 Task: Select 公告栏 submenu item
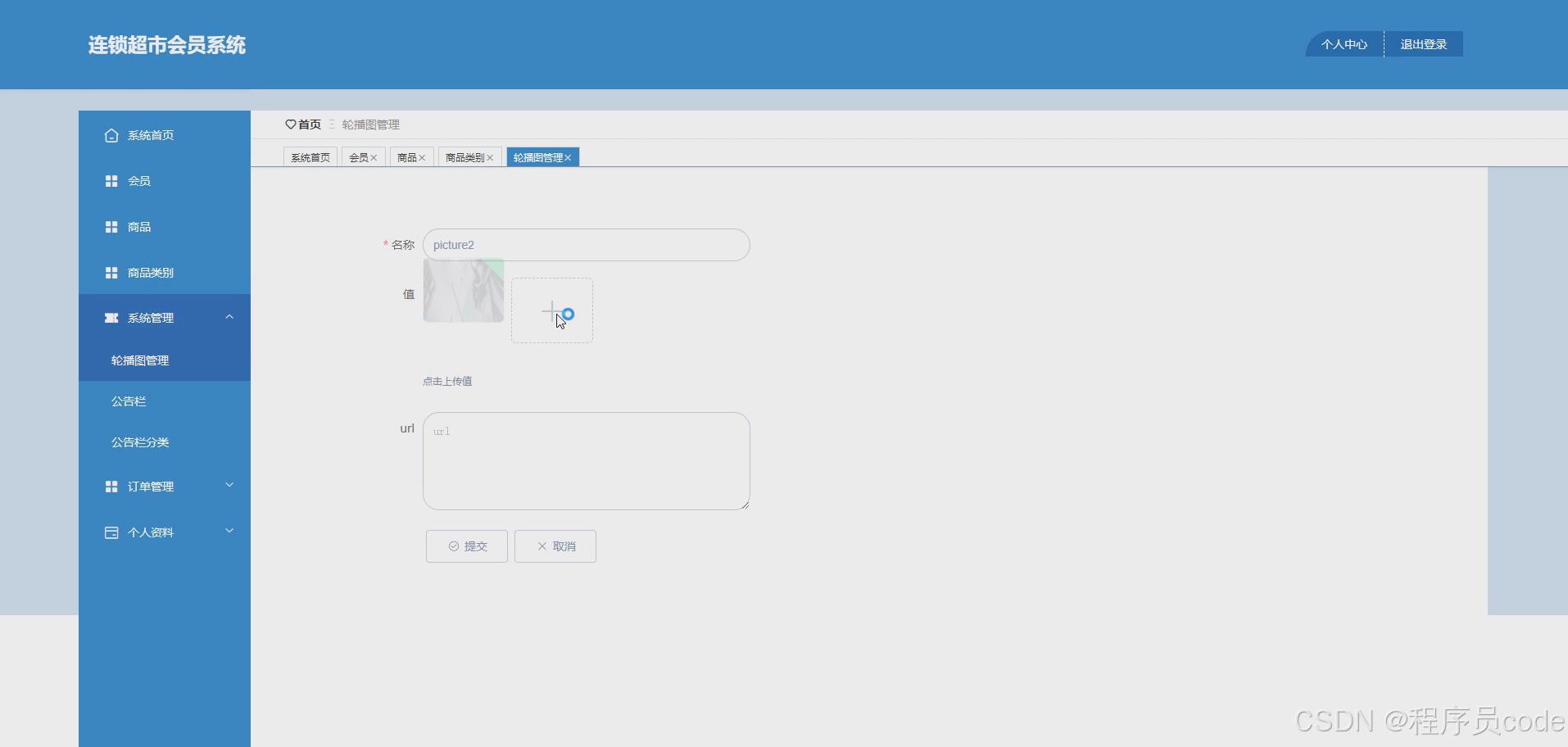click(x=165, y=401)
